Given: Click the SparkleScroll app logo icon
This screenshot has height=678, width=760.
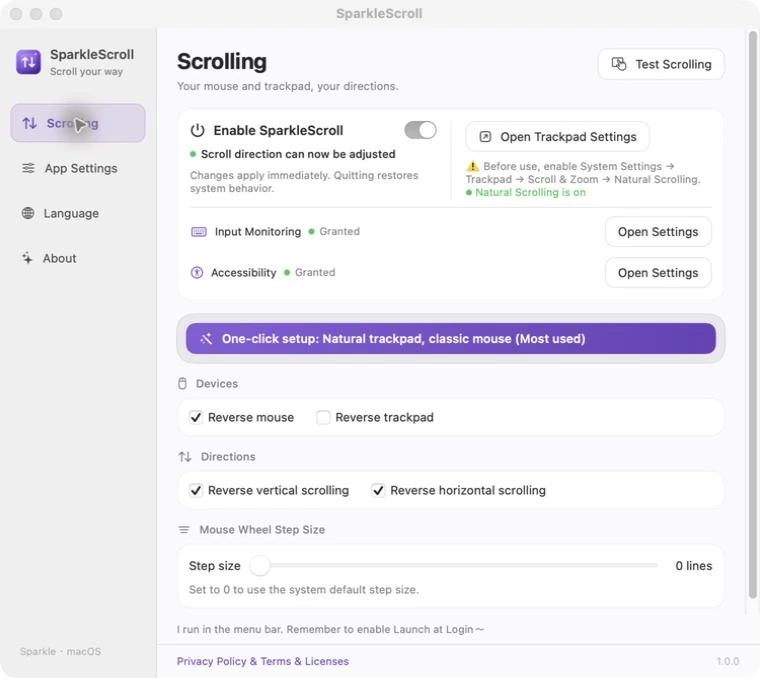Looking at the screenshot, I should (28, 62).
